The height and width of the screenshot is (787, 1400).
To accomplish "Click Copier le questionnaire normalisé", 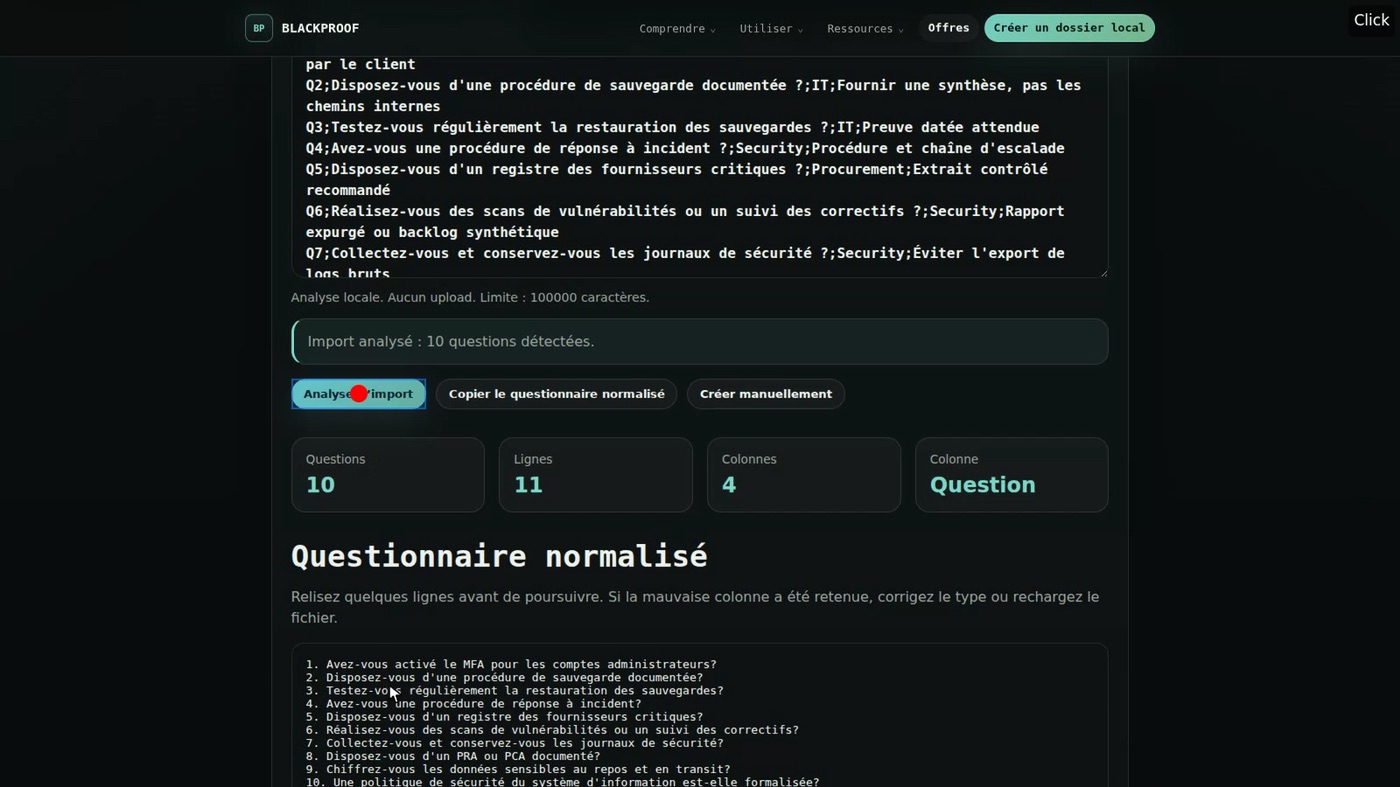I will click(x=556, y=394).
